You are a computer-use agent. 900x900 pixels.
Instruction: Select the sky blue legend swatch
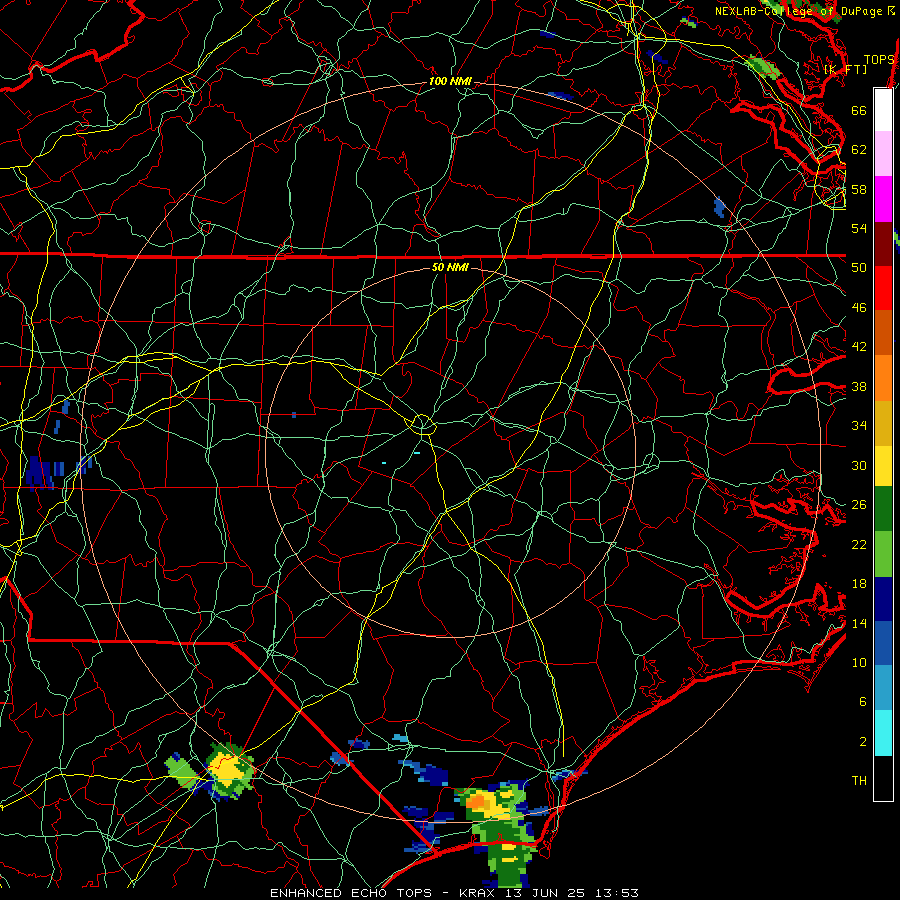[883, 688]
